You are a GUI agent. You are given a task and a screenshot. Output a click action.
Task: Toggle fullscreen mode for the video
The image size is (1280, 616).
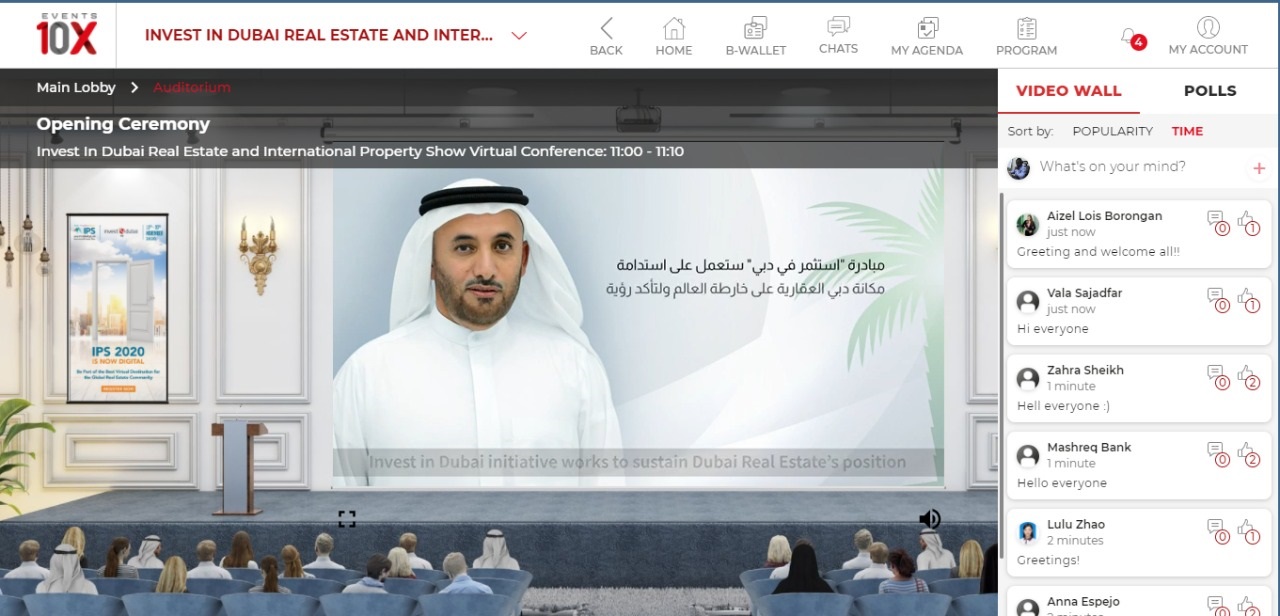coord(346,519)
